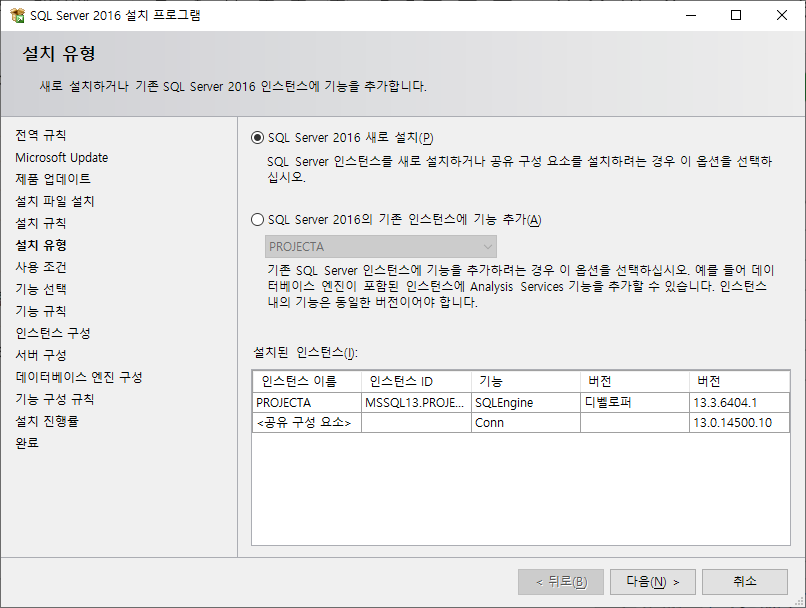Click the 13.3.6404.1 version cell
This screenshot has height=608, width=806.
coord(740,403)
